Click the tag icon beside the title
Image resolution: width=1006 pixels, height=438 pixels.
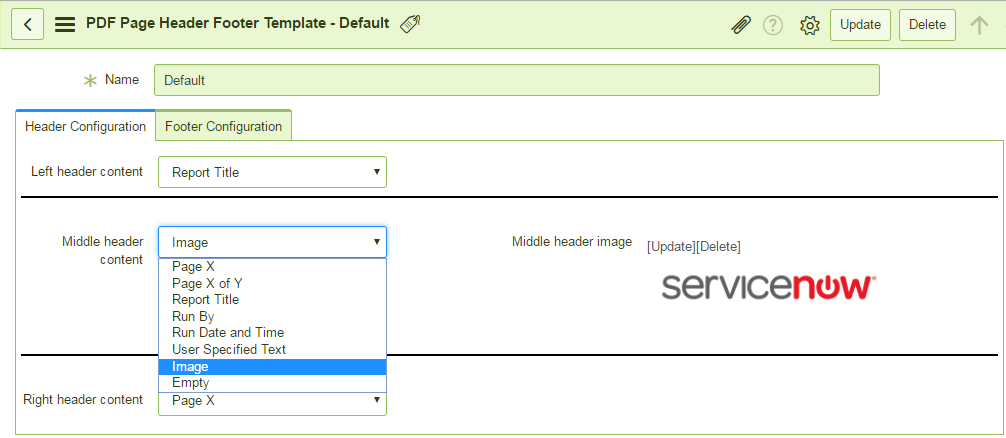[x=411, y=24]
